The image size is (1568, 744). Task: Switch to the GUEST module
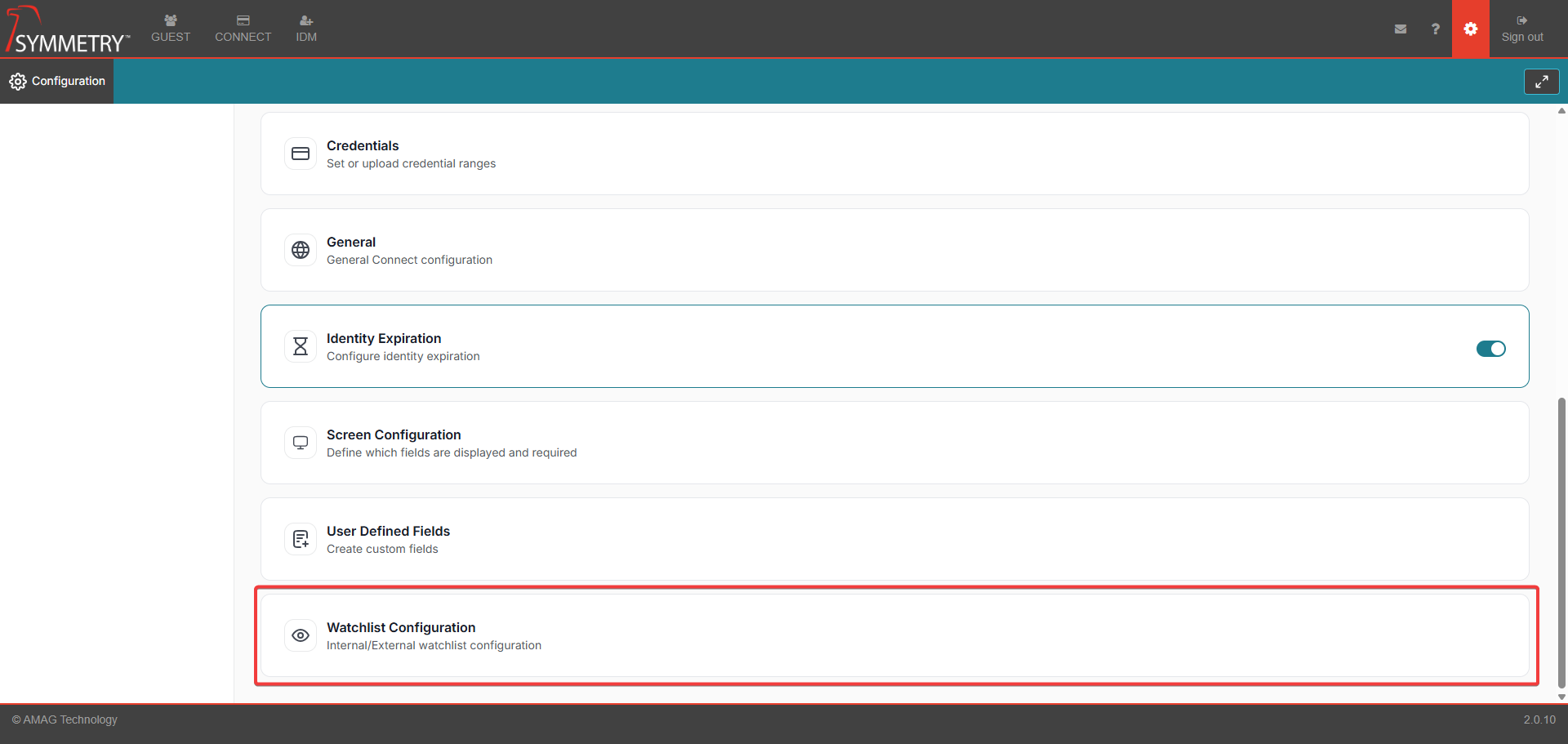click(171, 29)
